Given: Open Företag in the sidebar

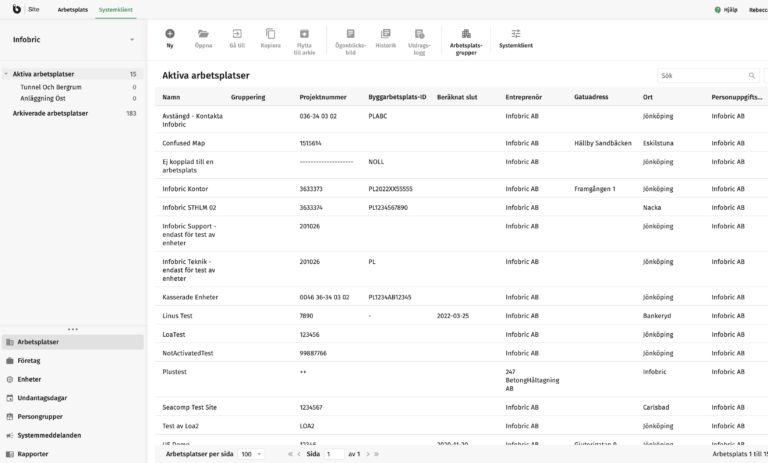Looking at the screenshot, I should point(30,361).
